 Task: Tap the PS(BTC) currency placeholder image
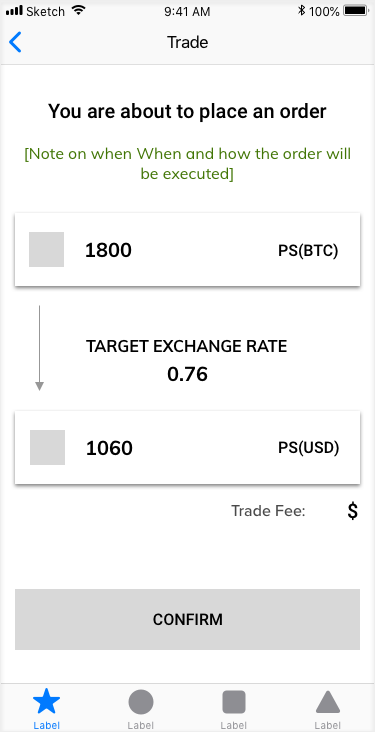(x=46, y=249)
